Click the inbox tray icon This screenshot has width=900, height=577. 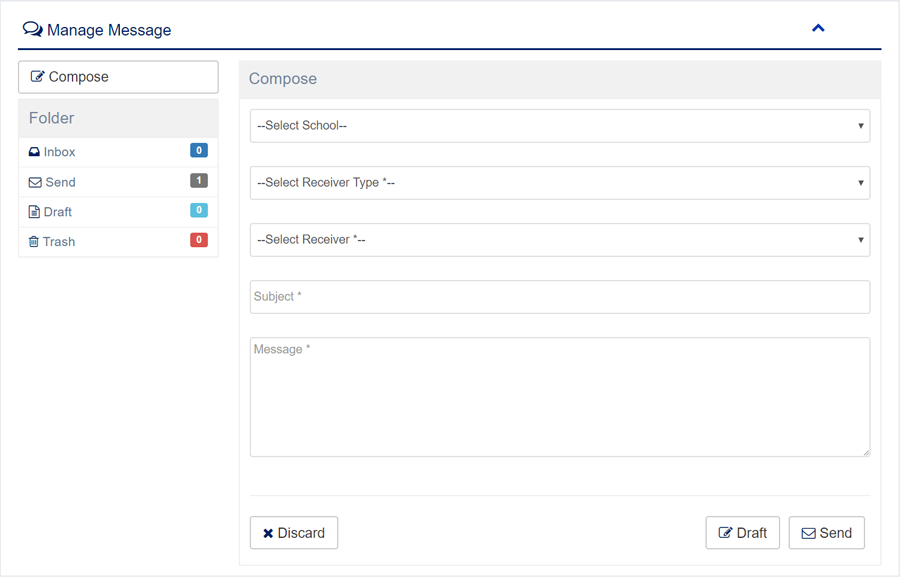34,152
